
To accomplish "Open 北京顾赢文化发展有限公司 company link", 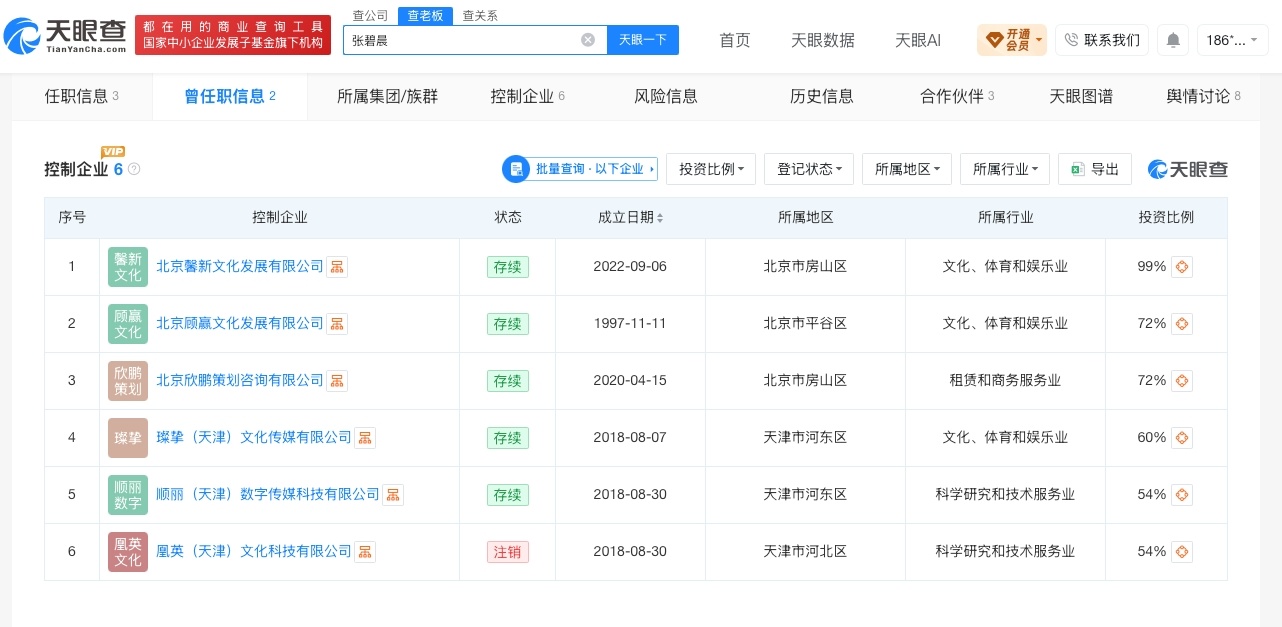I will (x=240, y=324).
